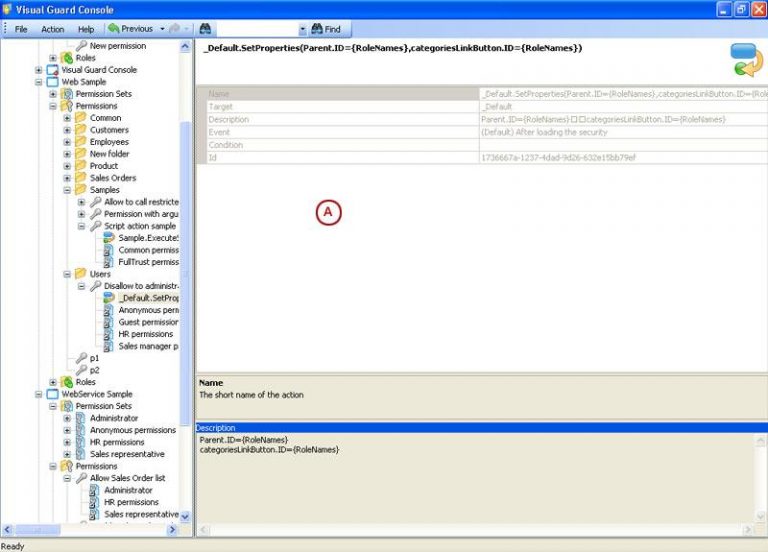Click the Common permission set icon
768x552 pixels.
point(109,250)
